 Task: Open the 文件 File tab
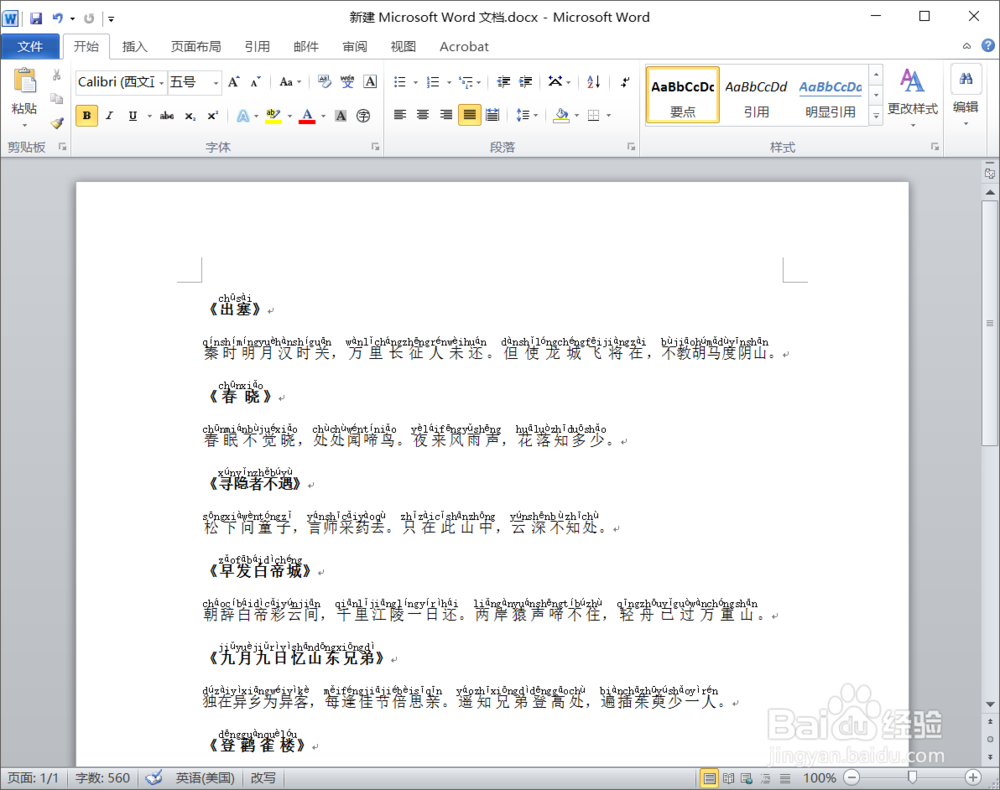[x=30, y=47]
